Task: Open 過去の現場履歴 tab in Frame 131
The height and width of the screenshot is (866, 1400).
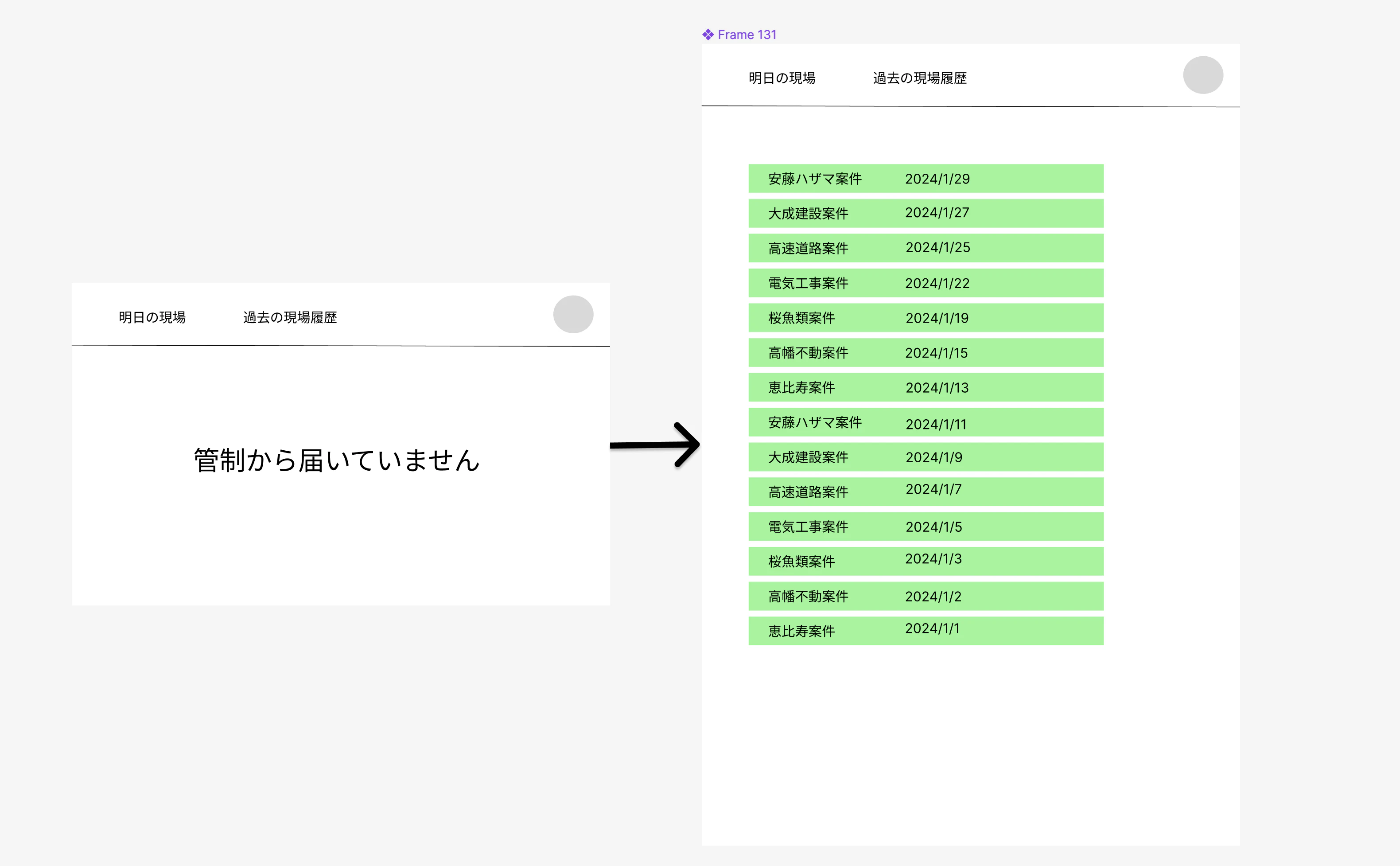Action: pyautogui.click(x=920, y=78)
